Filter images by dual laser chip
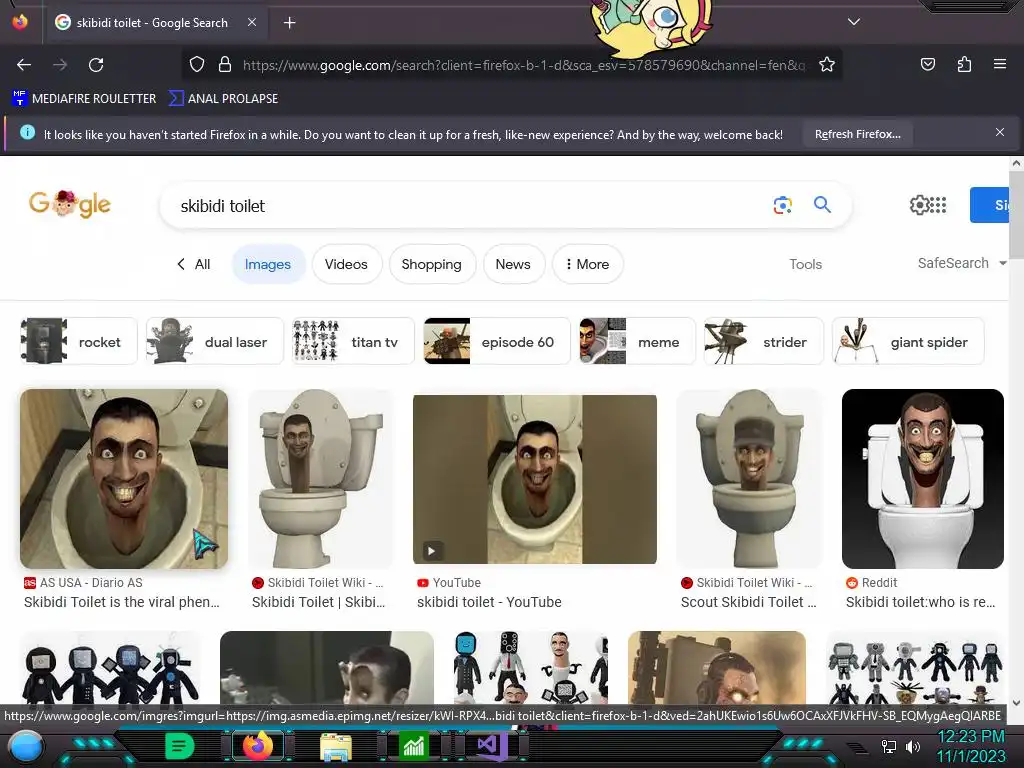1024x768 pixels. 215,342
